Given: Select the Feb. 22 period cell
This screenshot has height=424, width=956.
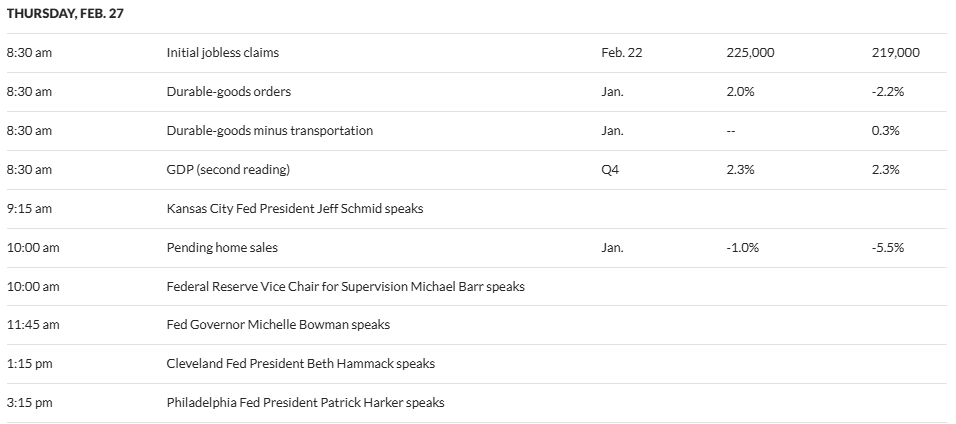Looking at the screenshot, I should click(x=621, y=52).
